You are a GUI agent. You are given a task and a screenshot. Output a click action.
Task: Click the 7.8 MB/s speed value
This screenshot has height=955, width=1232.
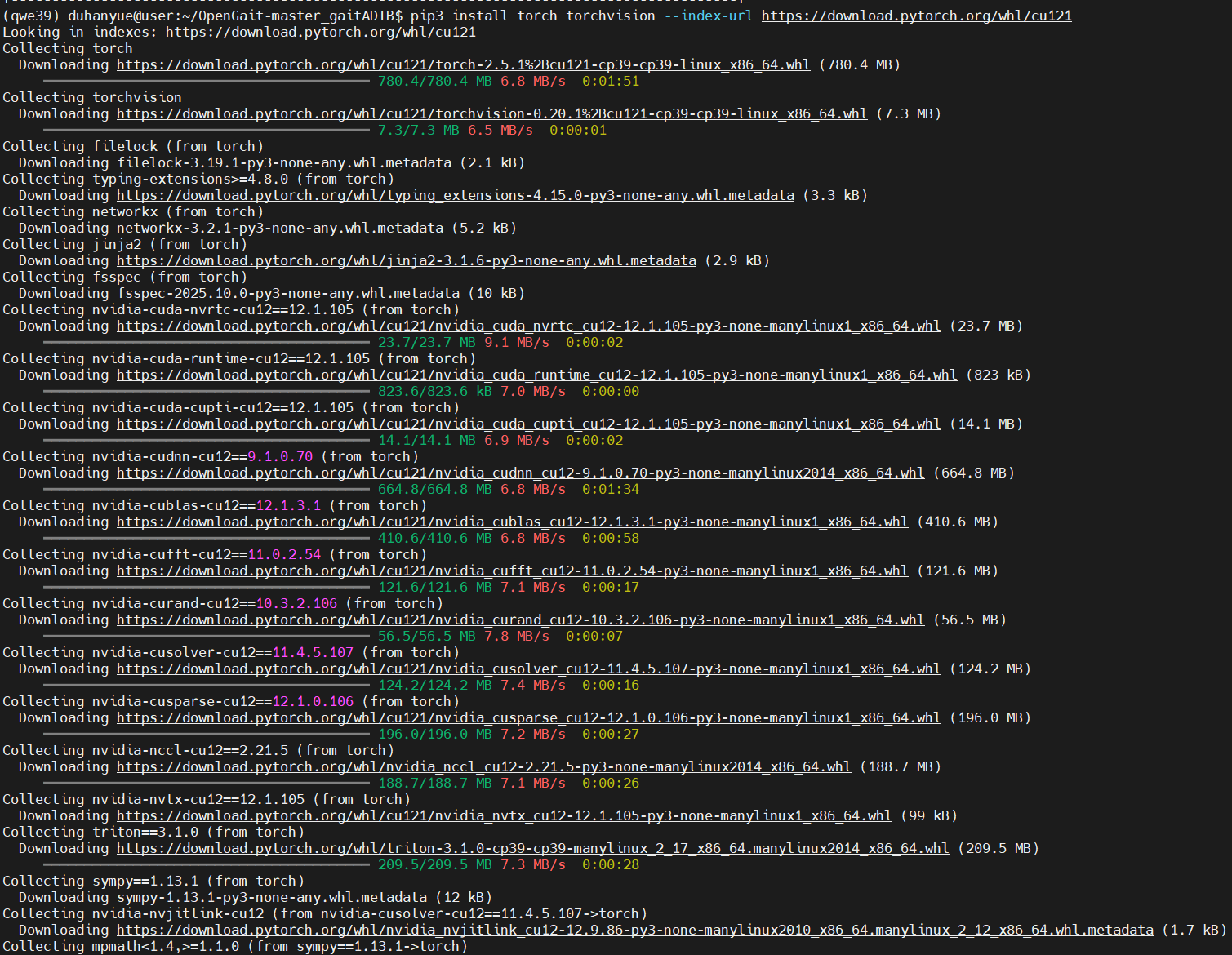(516, 636)
